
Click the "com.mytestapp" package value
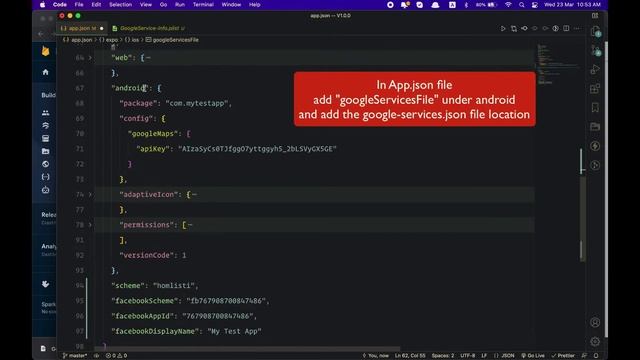(197, 103)
